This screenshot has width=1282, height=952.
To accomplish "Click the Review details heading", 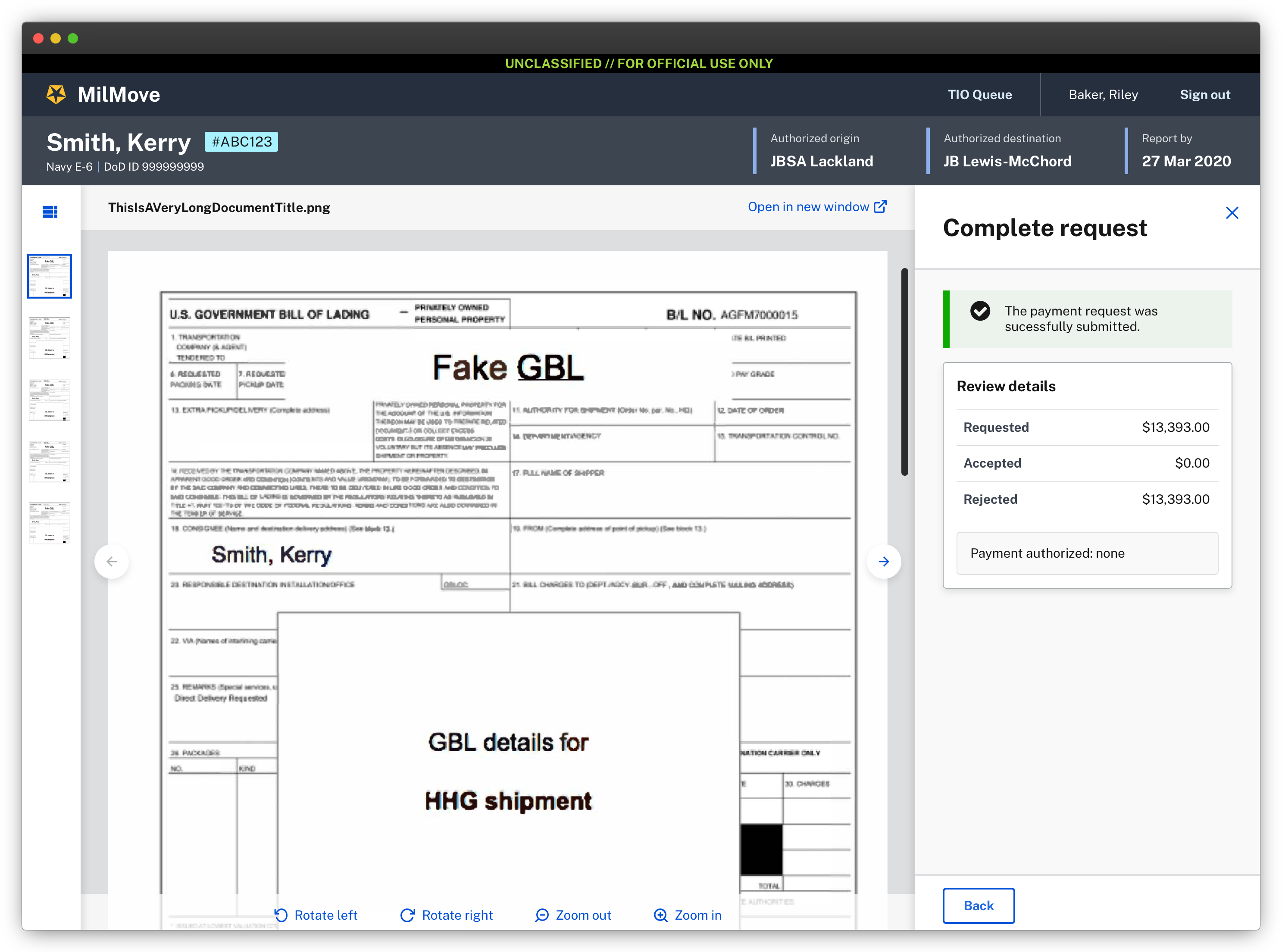I will coord(1006,386).
